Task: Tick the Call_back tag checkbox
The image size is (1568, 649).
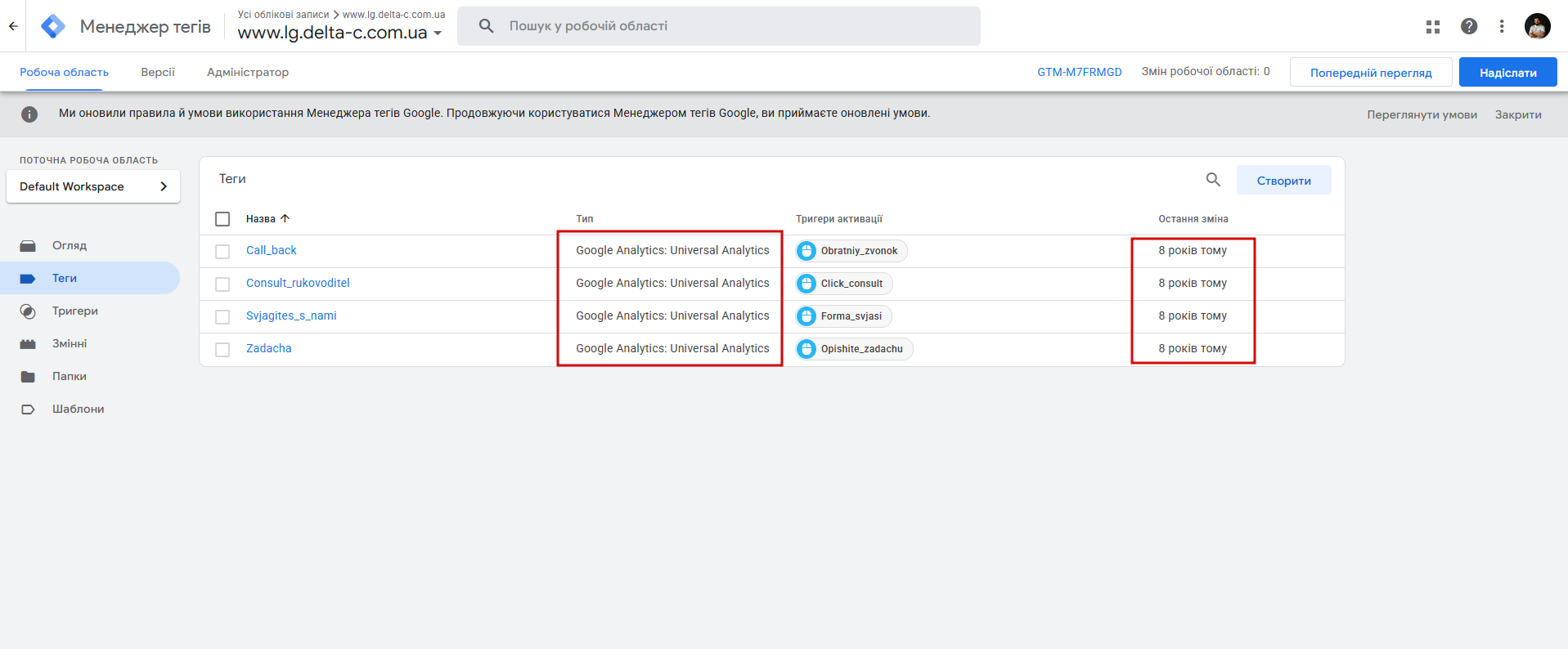Action: pyautogui.click(x=222, y=251)
